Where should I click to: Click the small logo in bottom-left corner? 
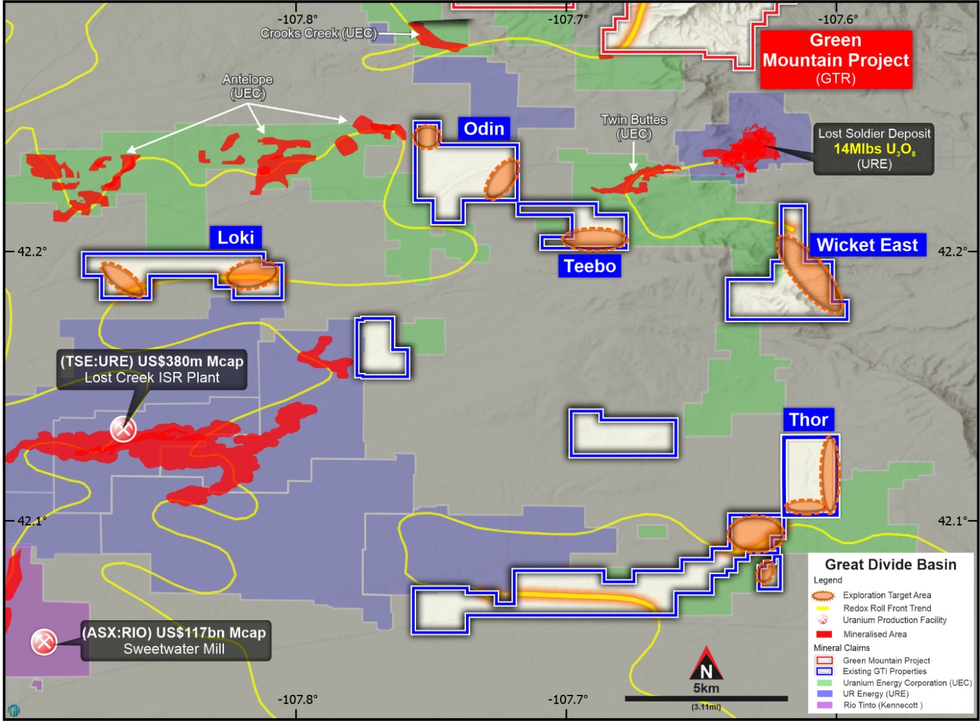[x=10, y=711]
